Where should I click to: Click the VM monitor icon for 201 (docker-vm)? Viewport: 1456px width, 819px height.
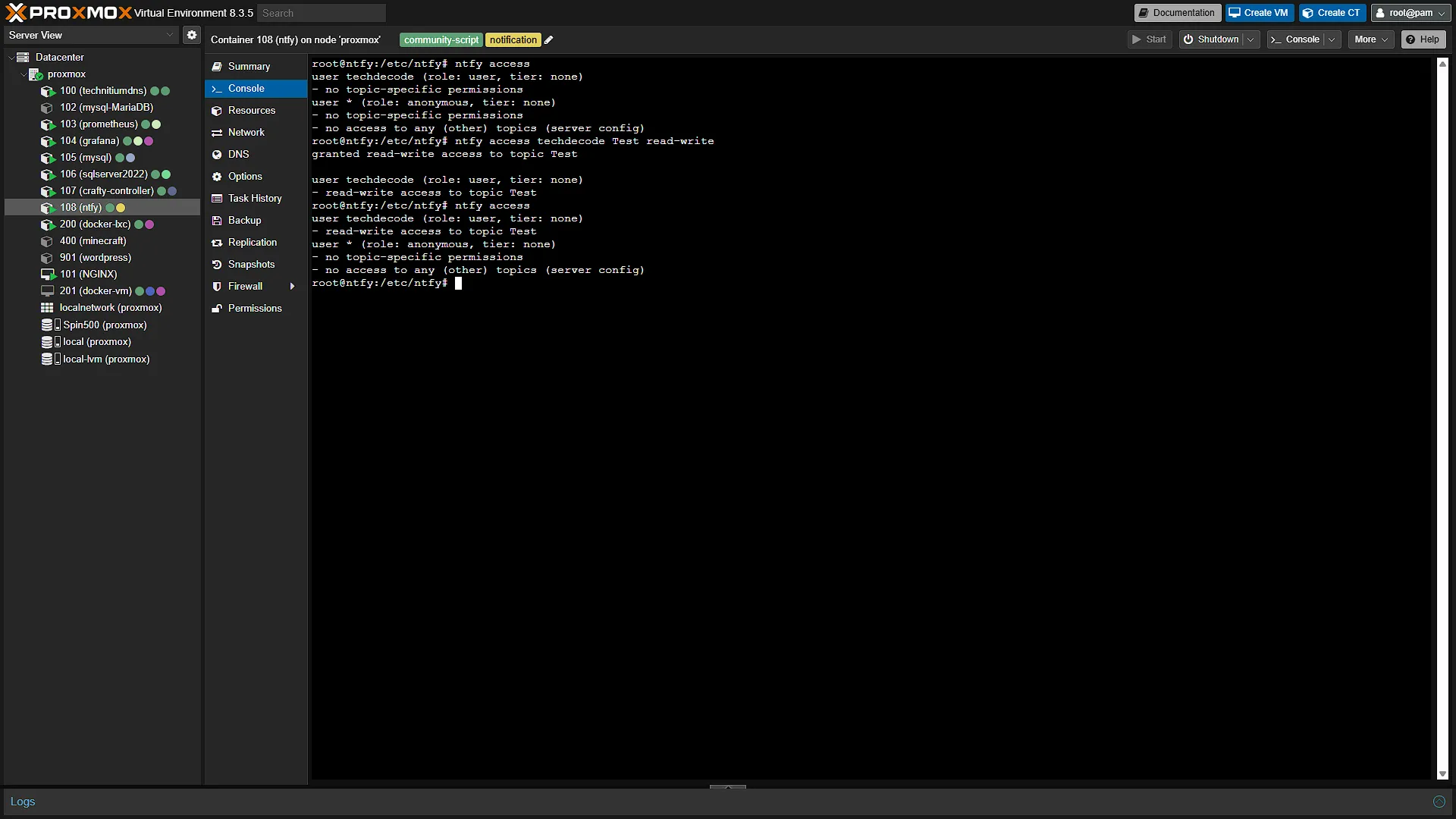[48, 291]
